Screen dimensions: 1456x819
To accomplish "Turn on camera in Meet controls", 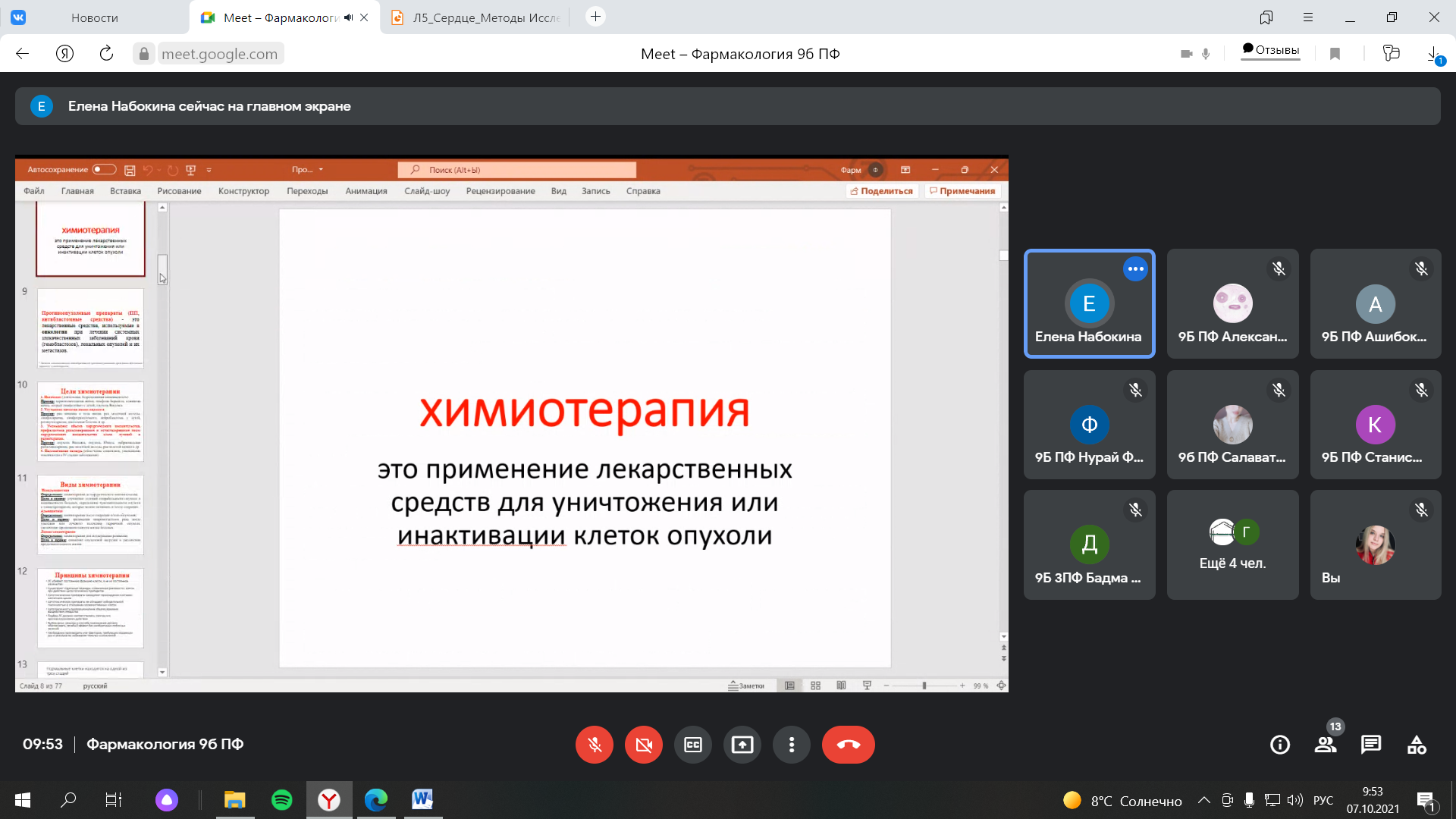I will click(x=644, y=745).
